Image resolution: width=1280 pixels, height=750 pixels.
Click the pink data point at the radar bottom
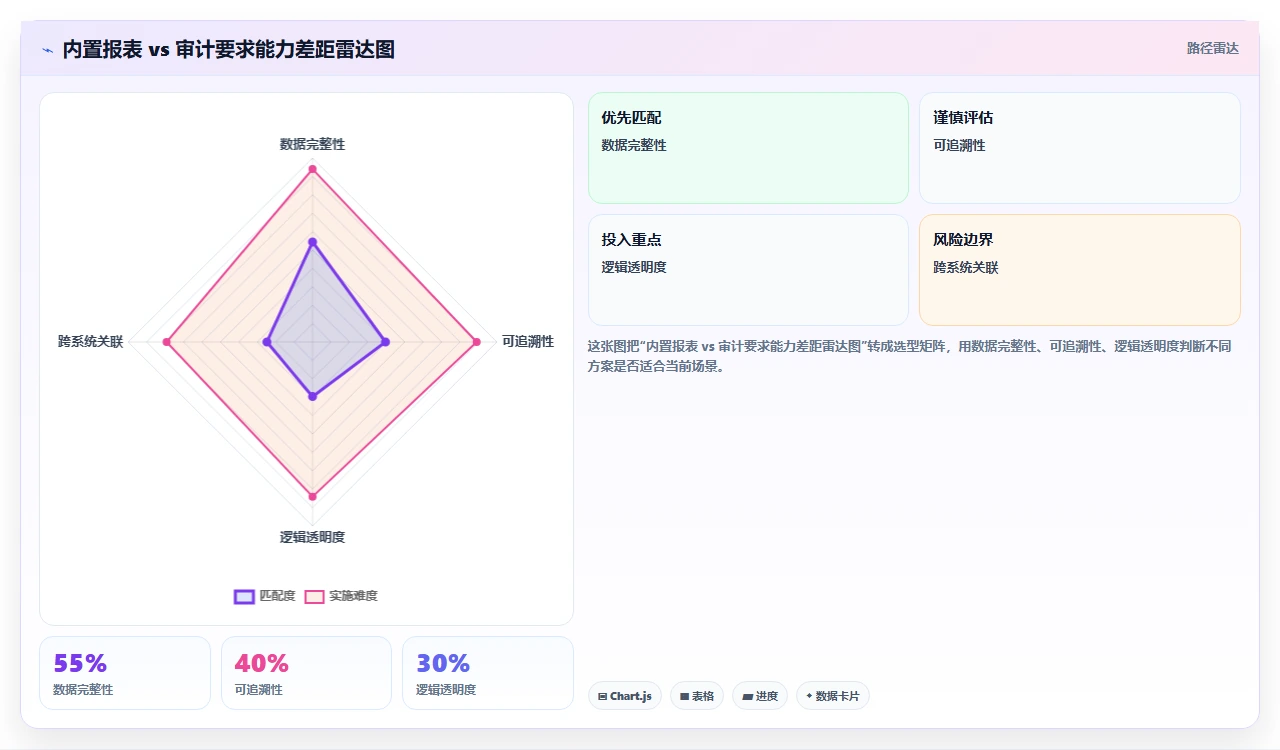coord(312,496)
